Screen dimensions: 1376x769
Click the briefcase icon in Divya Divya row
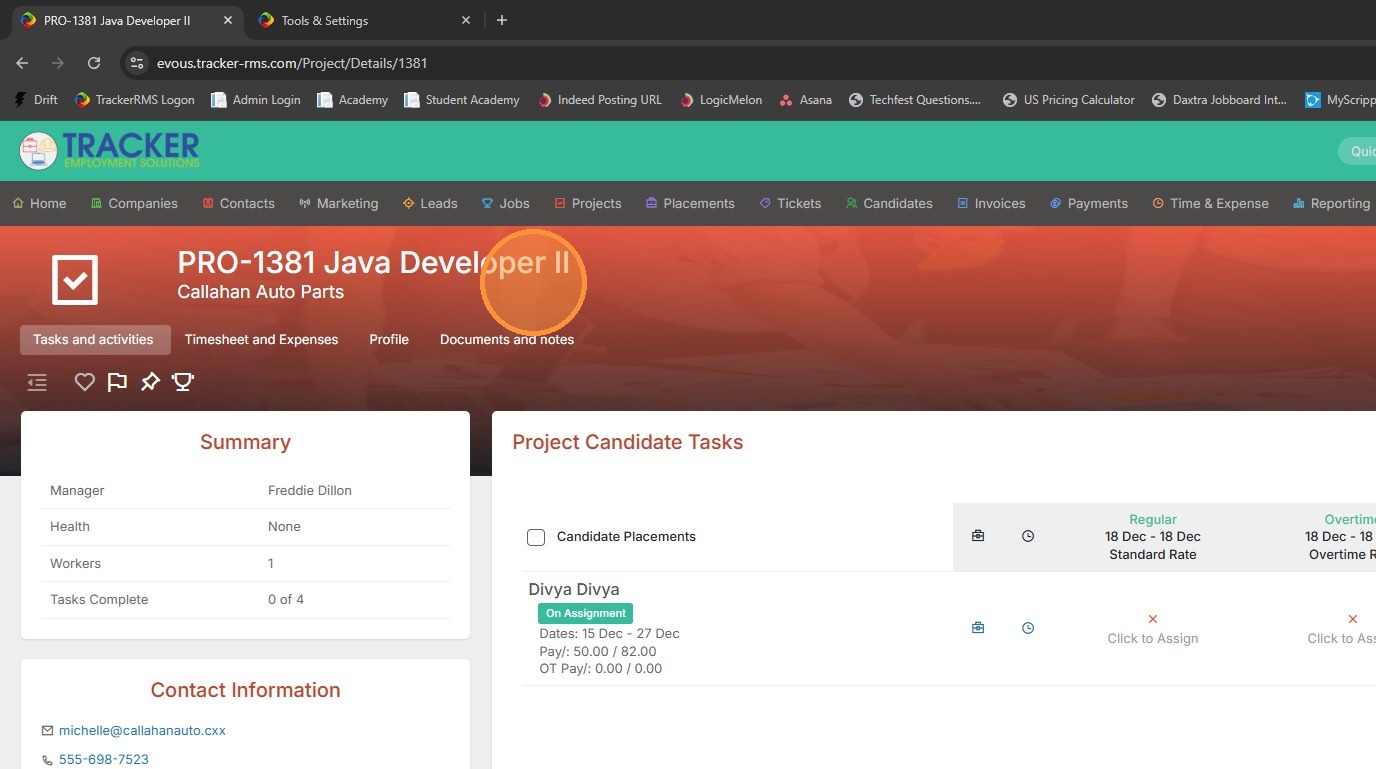[978, 628]
